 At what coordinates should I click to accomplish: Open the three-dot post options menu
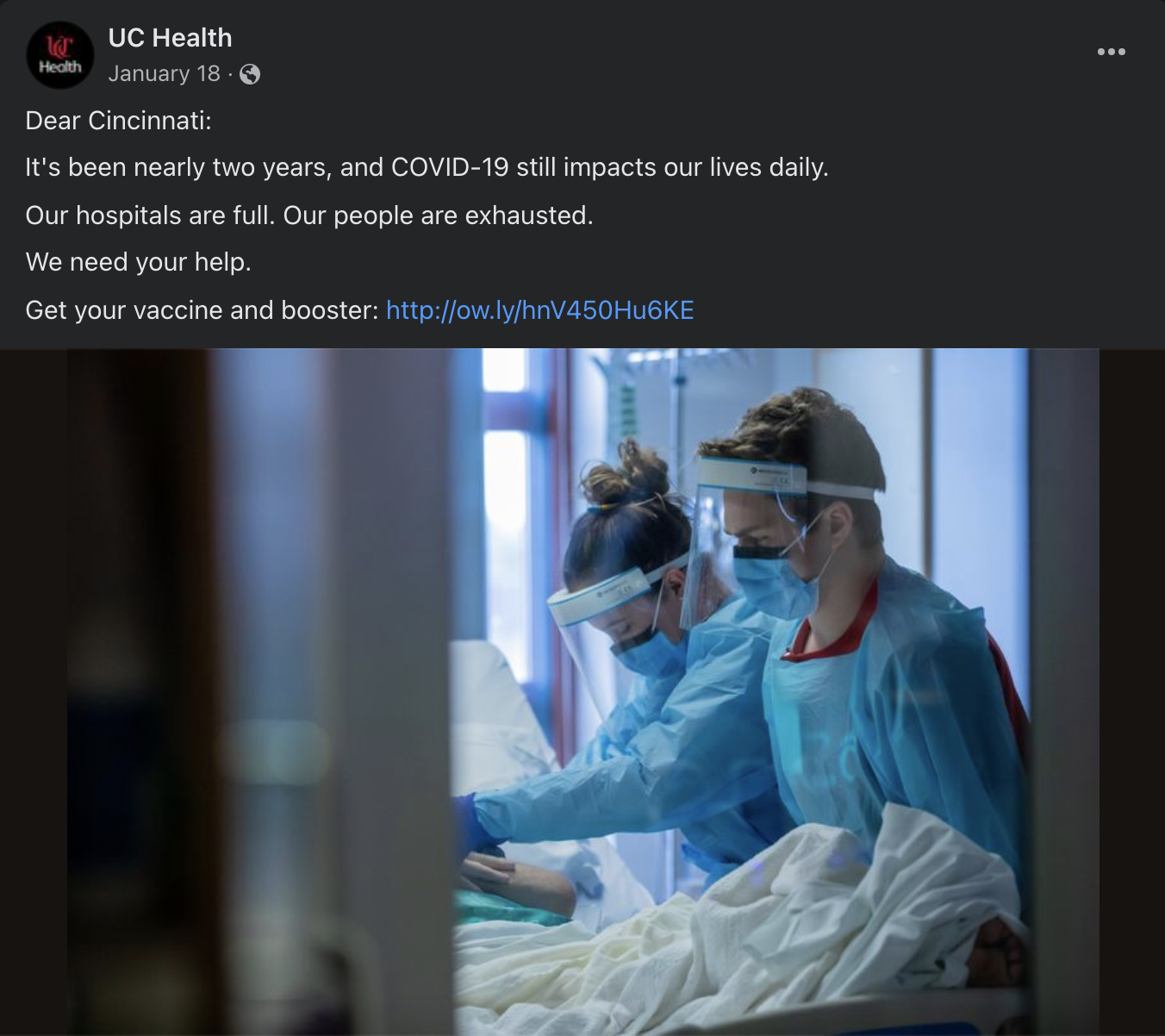(1111, 52)
